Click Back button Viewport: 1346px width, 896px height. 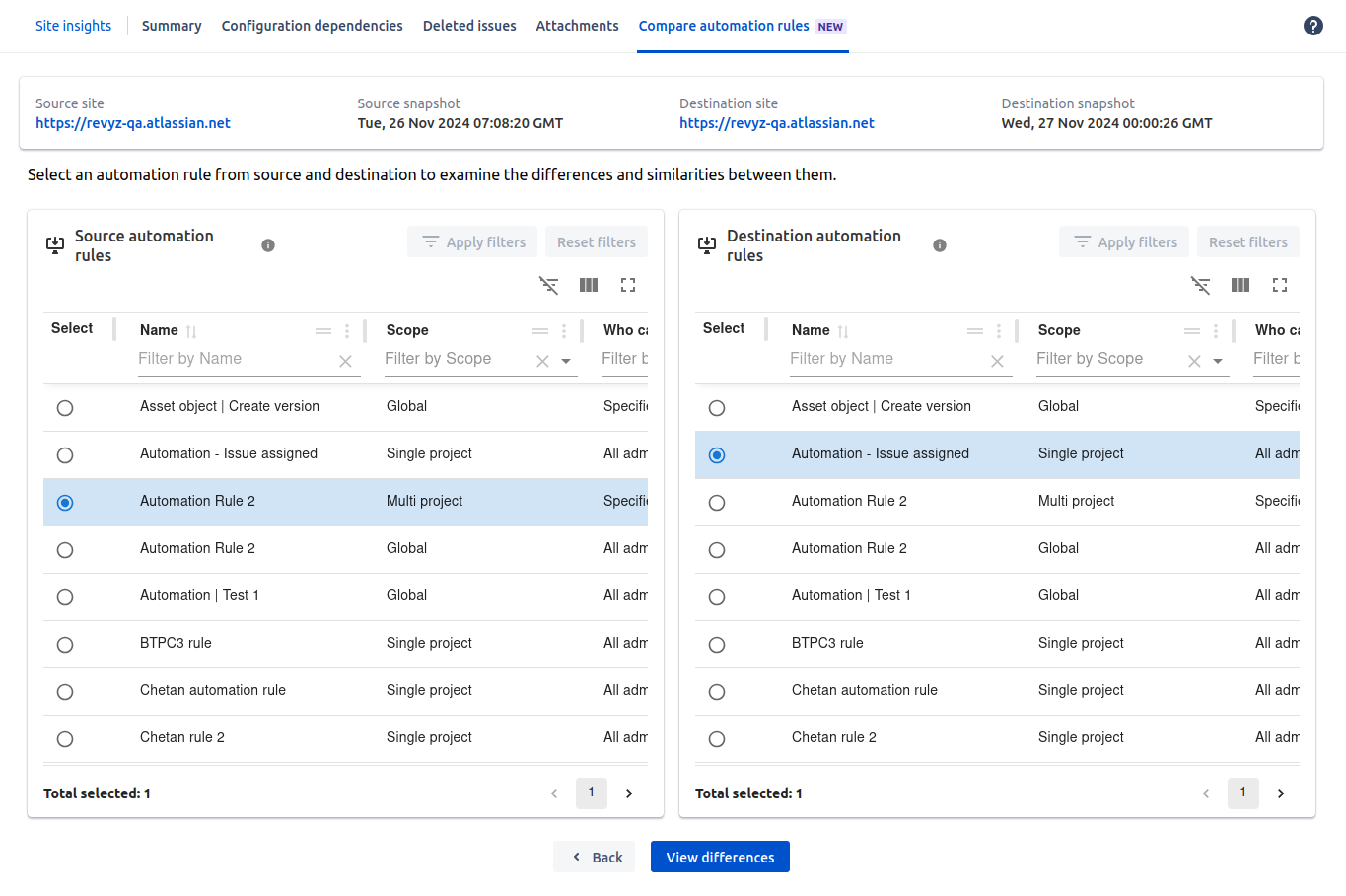click(594, 857)
